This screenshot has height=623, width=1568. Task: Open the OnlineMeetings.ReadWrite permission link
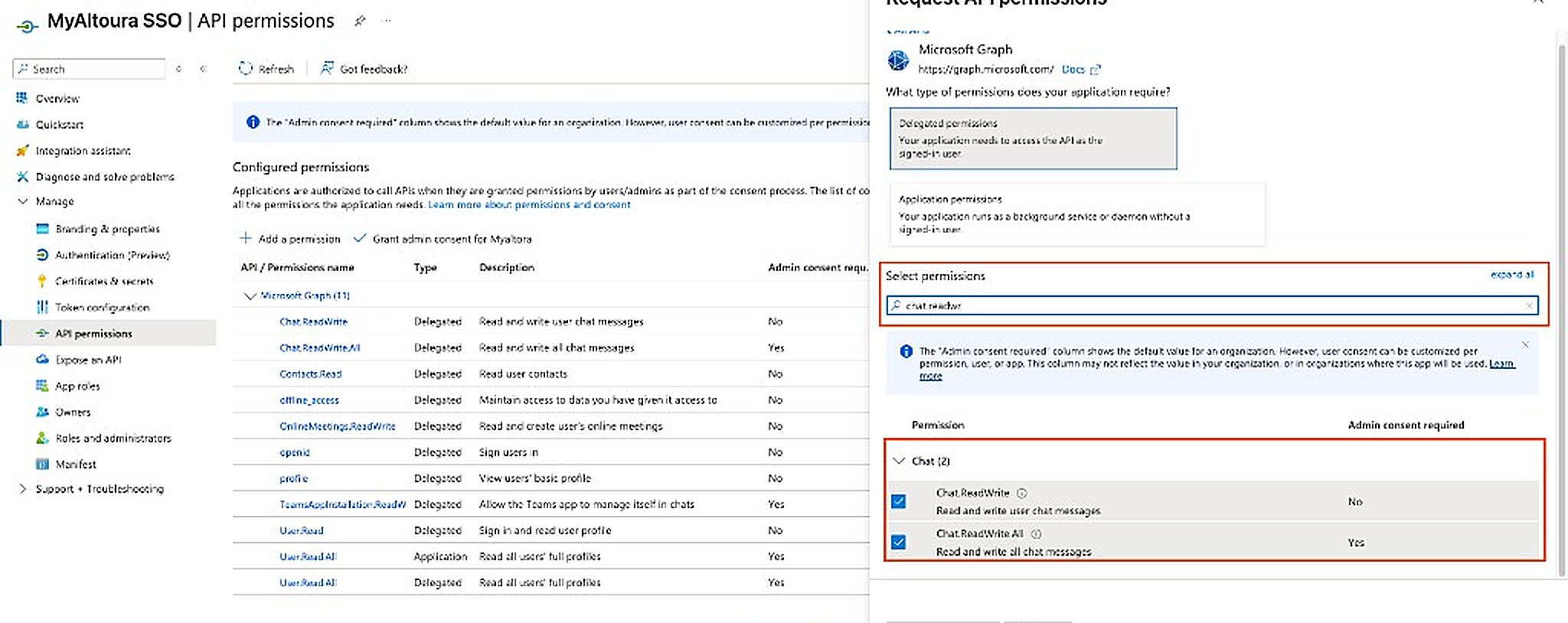coord(337,426)
